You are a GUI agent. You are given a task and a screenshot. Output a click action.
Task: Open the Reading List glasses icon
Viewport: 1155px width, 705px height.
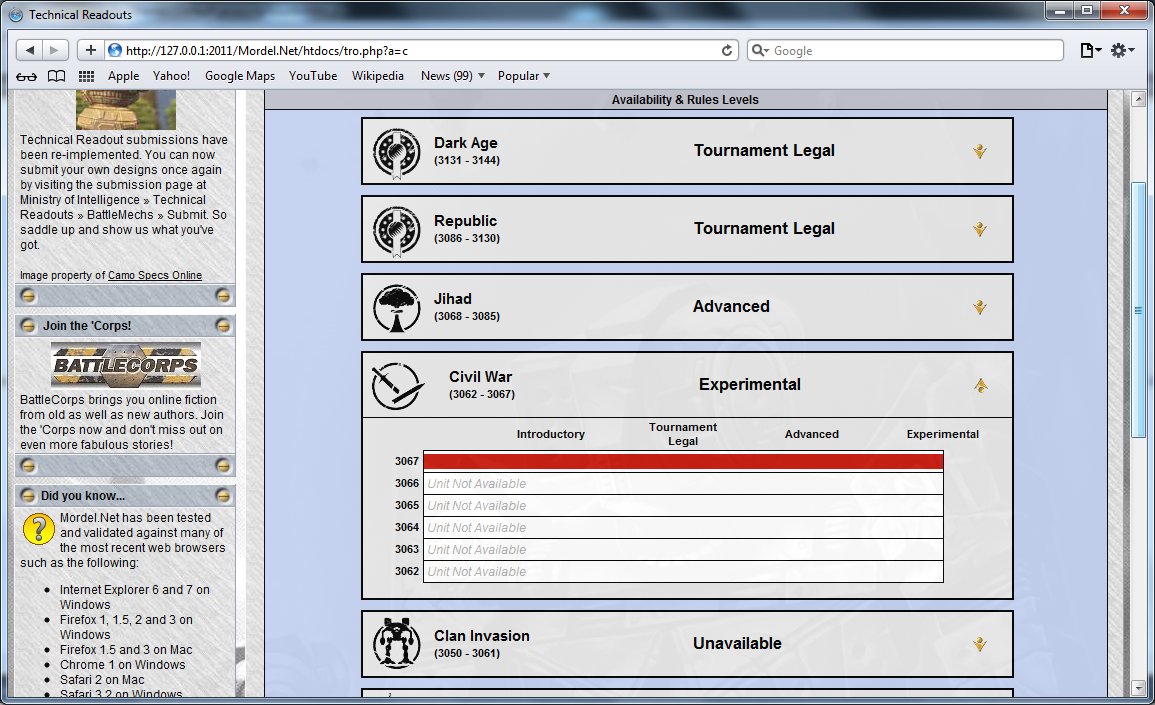click(27, 76)
